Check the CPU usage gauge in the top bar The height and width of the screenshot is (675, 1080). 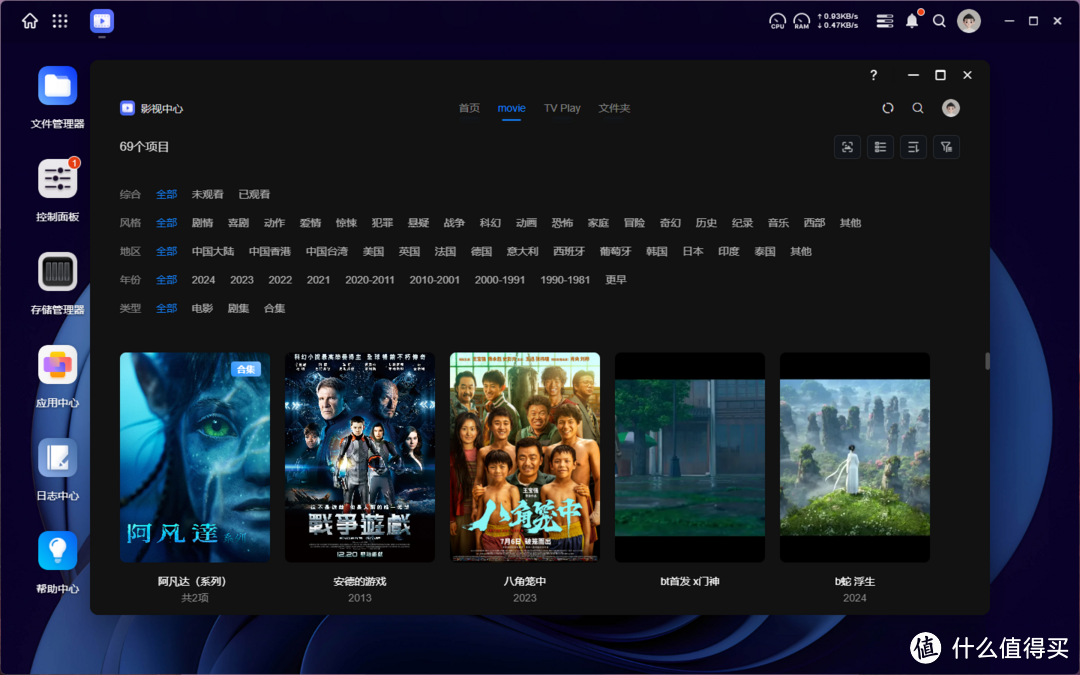(777, 20)
